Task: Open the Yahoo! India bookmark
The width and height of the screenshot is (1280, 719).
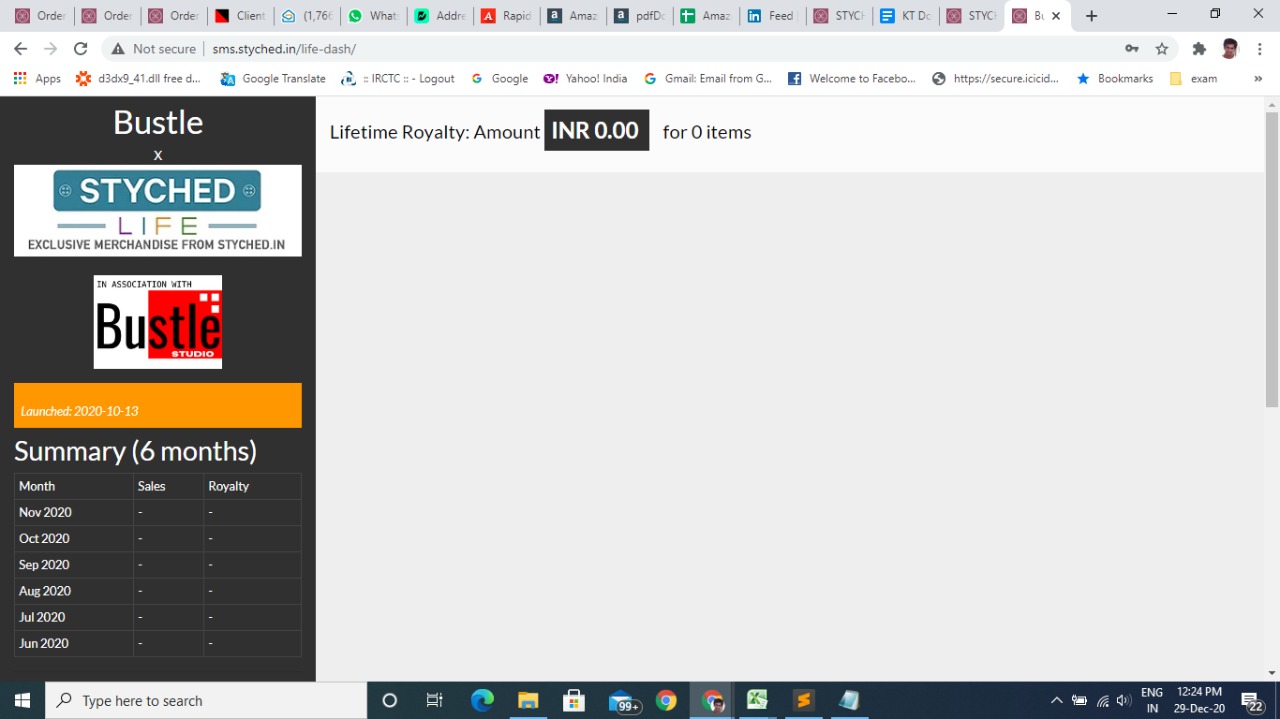Action: click(585, 78)
